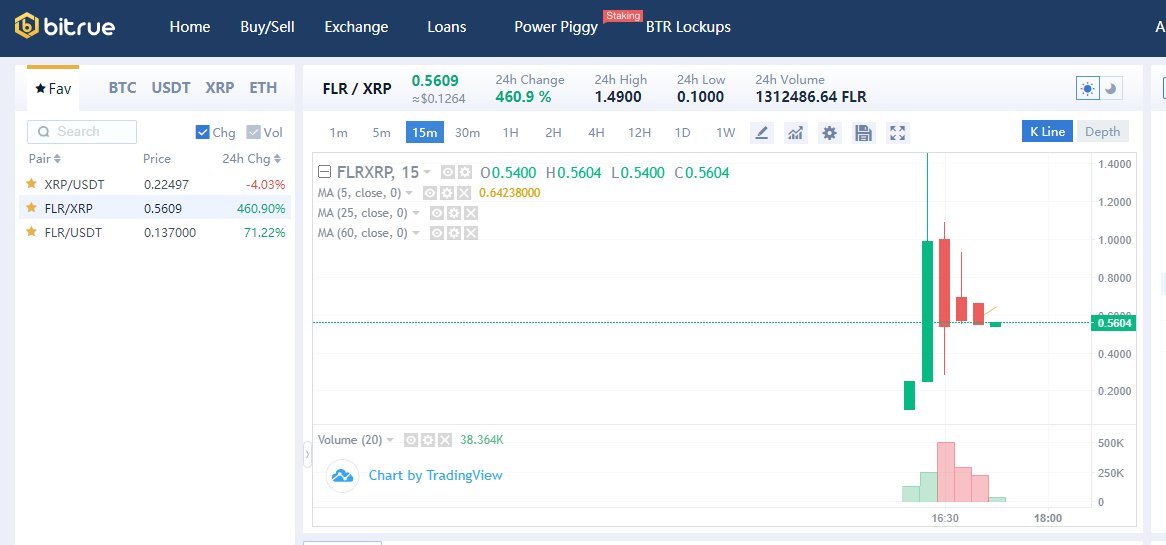Select the XRP/USDT pair row
1166x545 pixels.
[x=155, y=184]
